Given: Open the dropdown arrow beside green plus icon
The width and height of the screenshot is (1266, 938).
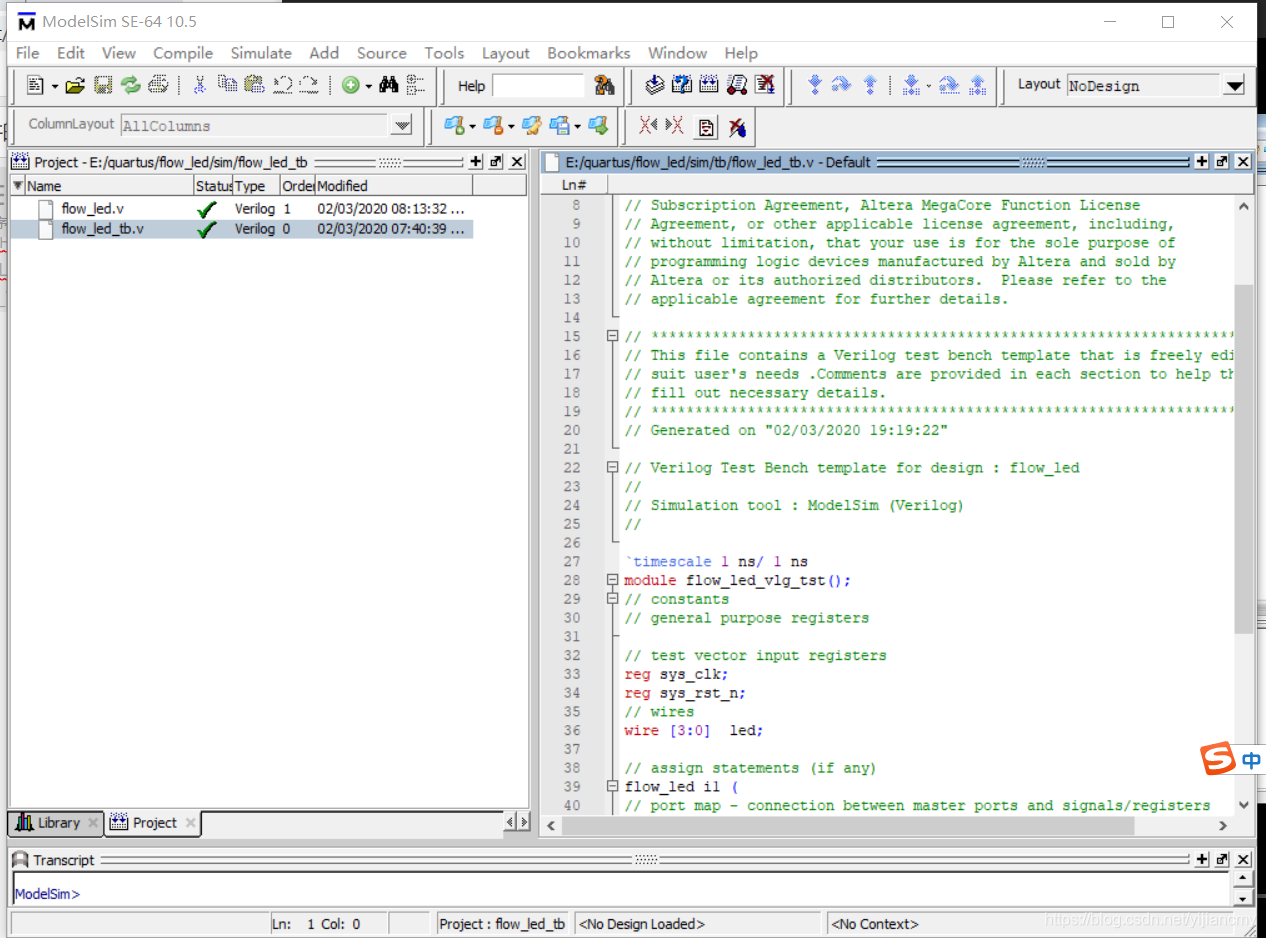Looking at the screenshot, I should 368,87.
